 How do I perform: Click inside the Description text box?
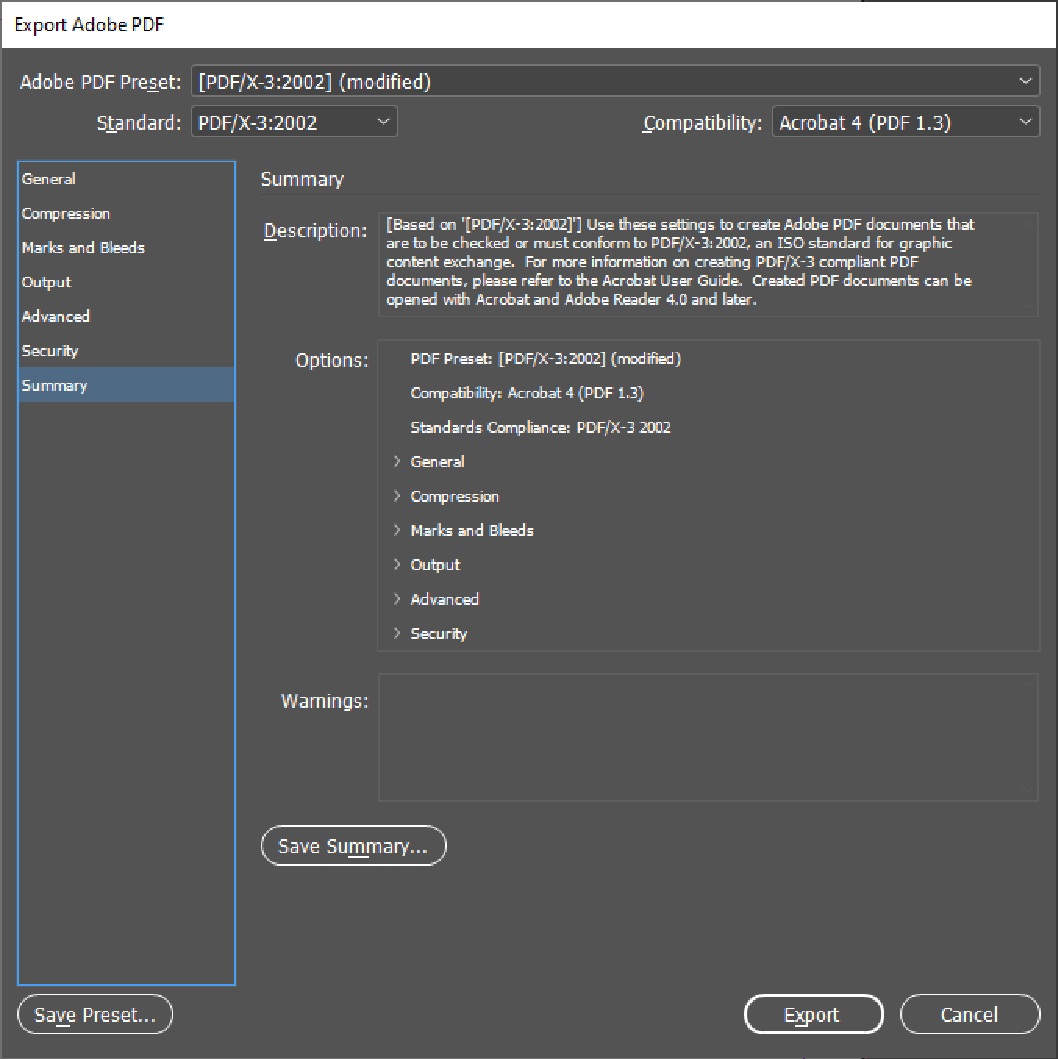707,264
